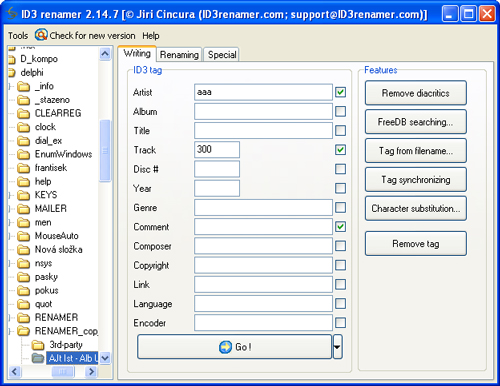The width and height of the screenshot is (500, 386).
Task: Uncheck the Artist checkbox
Action: coord(340,92)
